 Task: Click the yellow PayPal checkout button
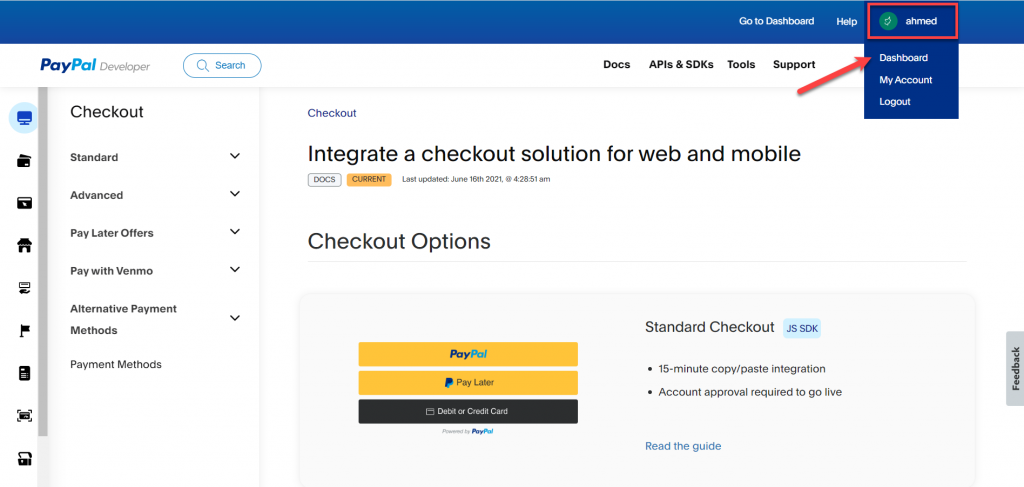[468, 354]
